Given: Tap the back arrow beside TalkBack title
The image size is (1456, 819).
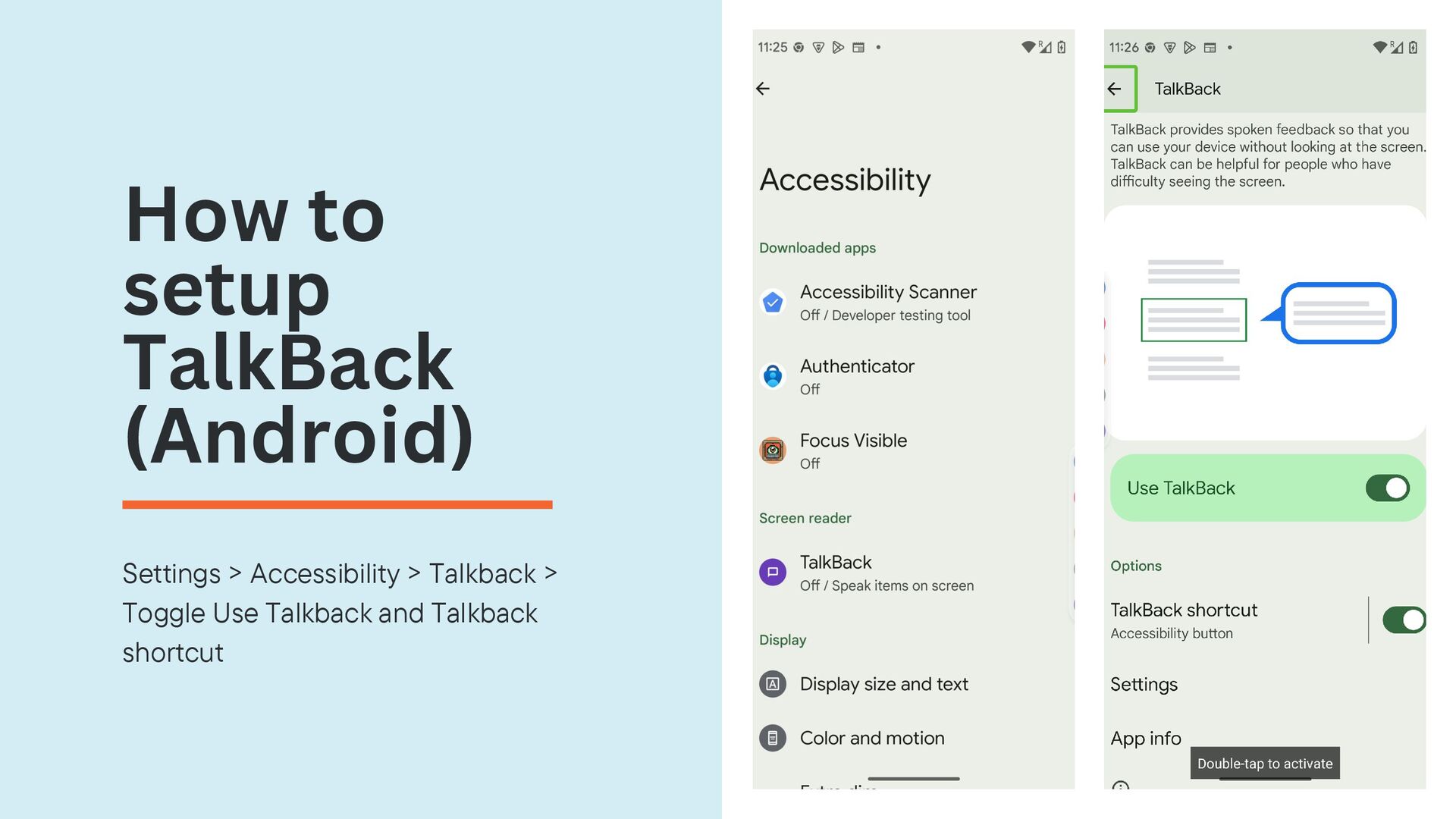Looking at the screenshot, I should click(1114, 89).
